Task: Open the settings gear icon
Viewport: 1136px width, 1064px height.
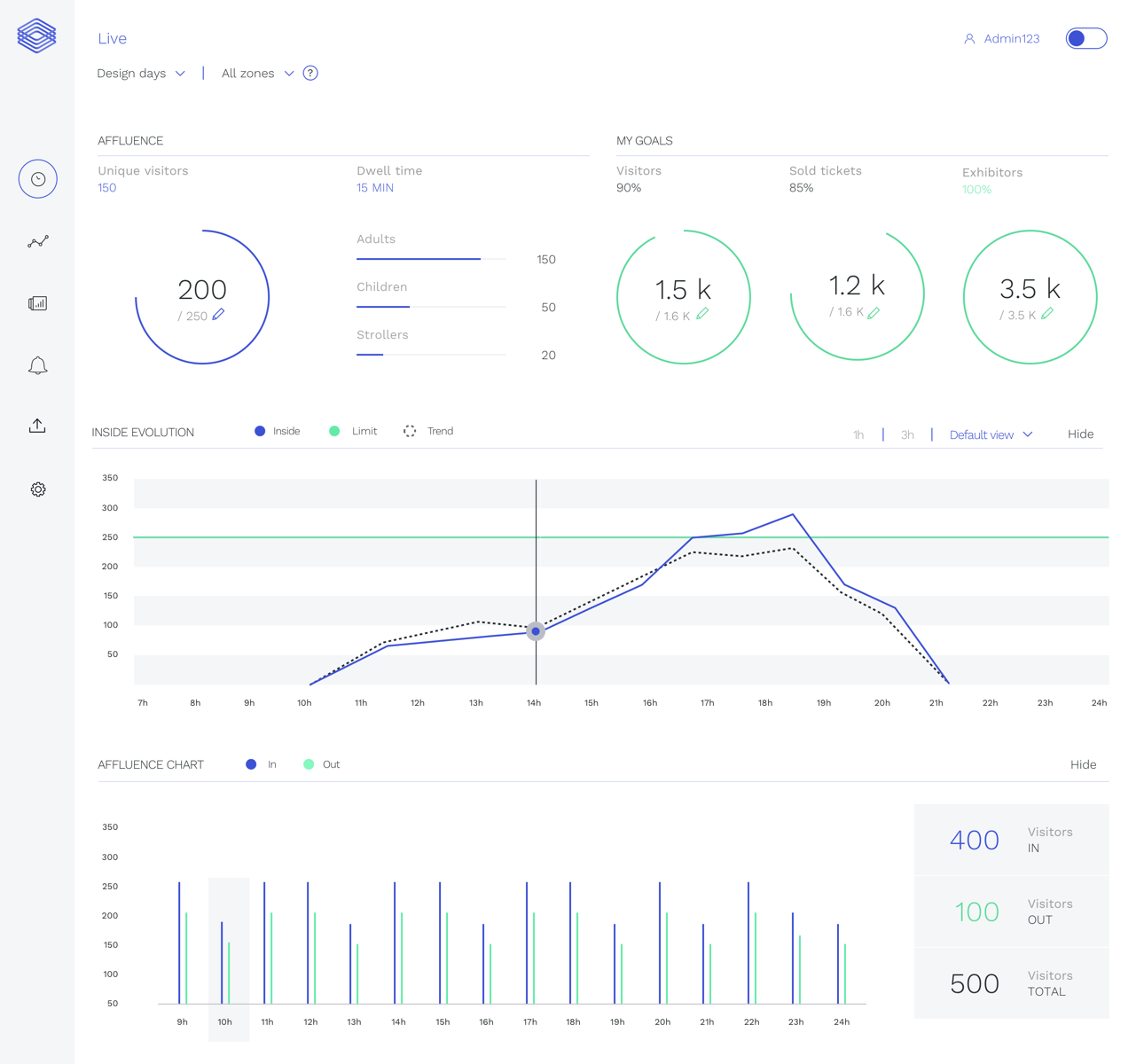Action: (38, 489)
